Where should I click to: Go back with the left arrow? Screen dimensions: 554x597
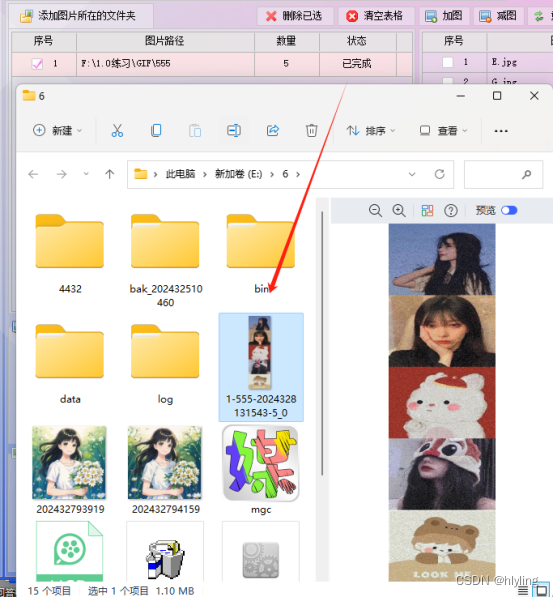coord(34,174)
